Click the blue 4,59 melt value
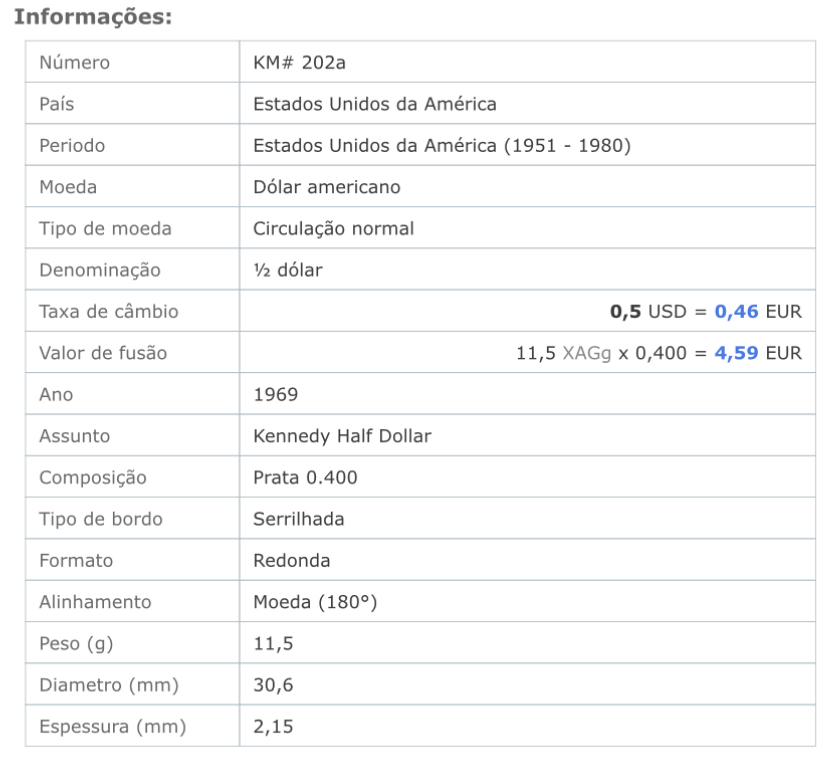 click(736, 353)
